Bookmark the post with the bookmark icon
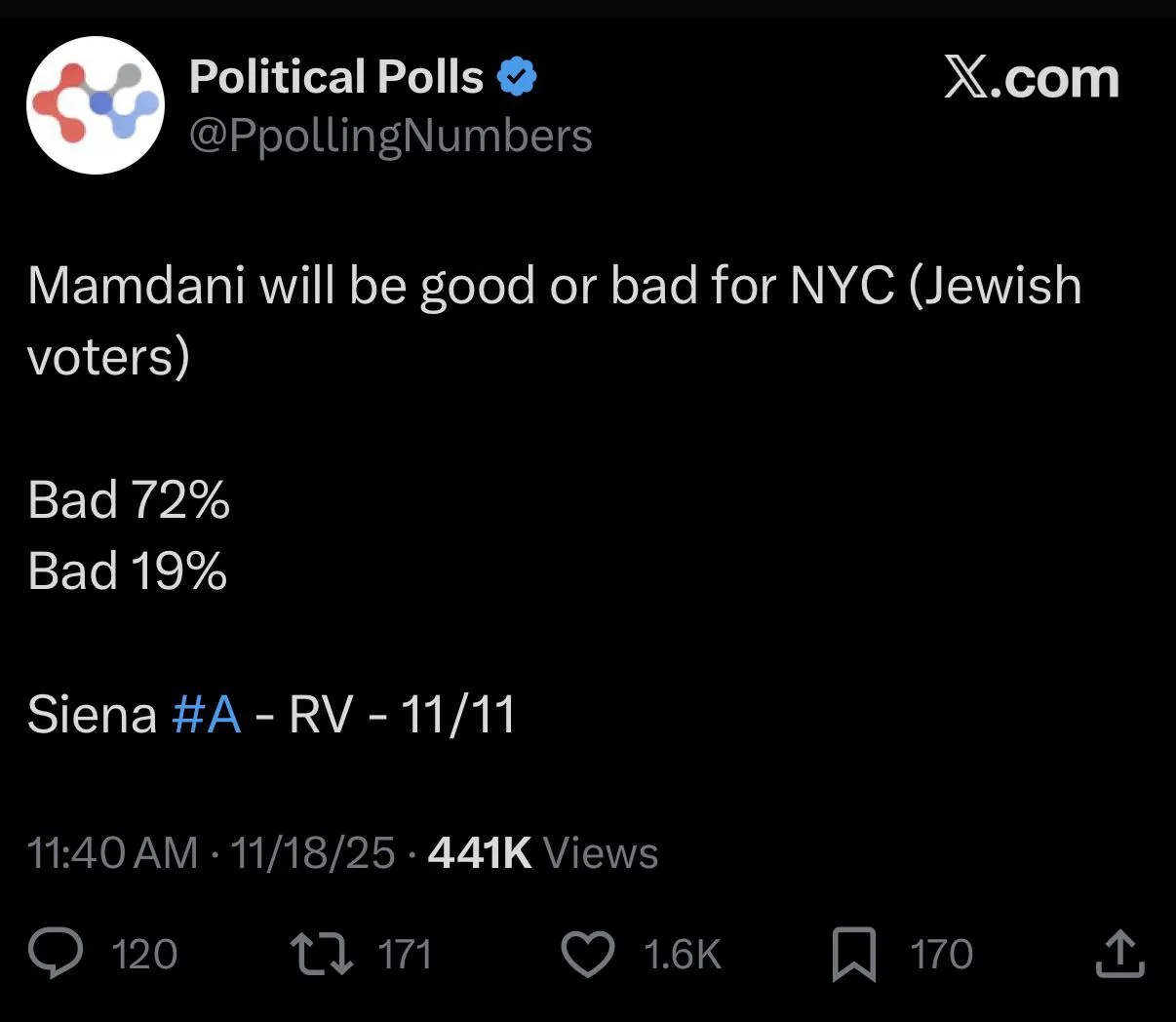 [853, 954]
